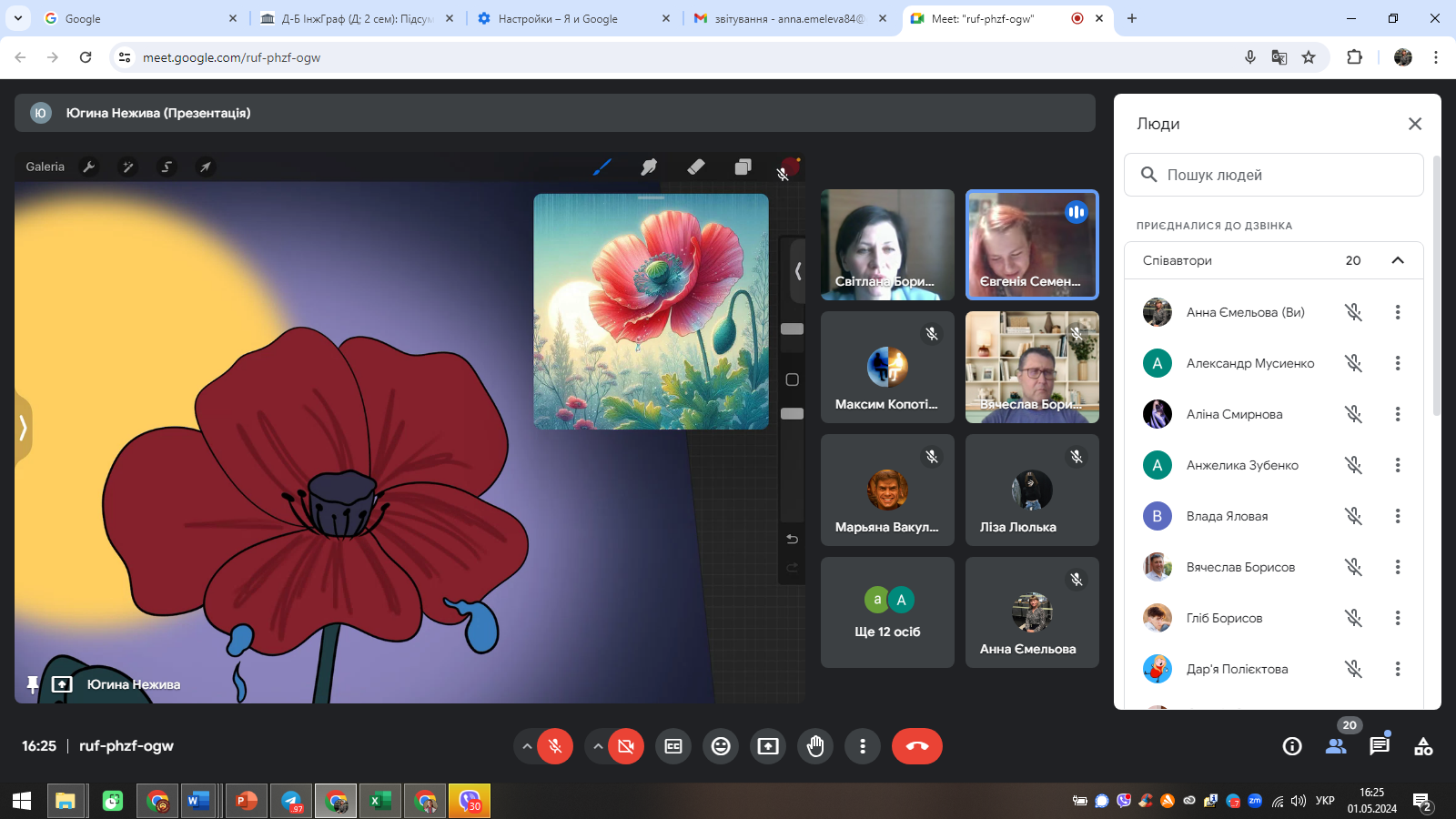Click Світлана Бори... video tile

pos(887,245)
